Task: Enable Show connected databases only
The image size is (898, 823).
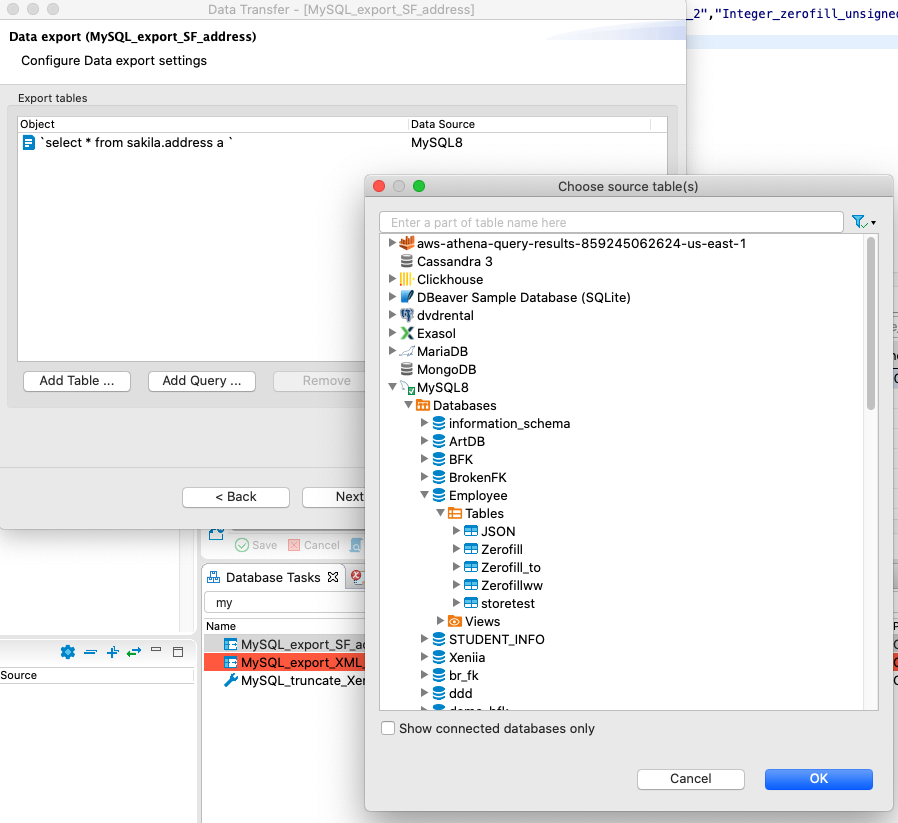Action: pyautogui.click(x=387, y=729)
